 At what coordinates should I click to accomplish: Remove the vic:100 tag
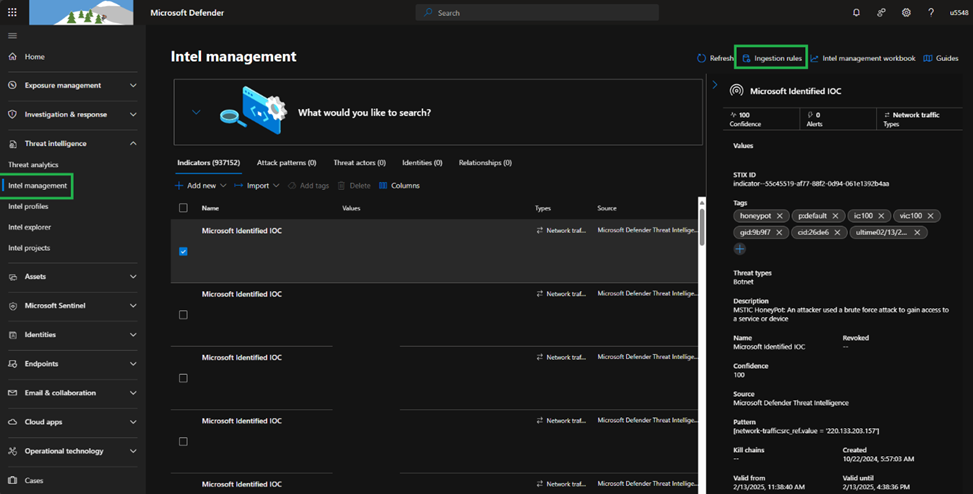click(930, 216)
